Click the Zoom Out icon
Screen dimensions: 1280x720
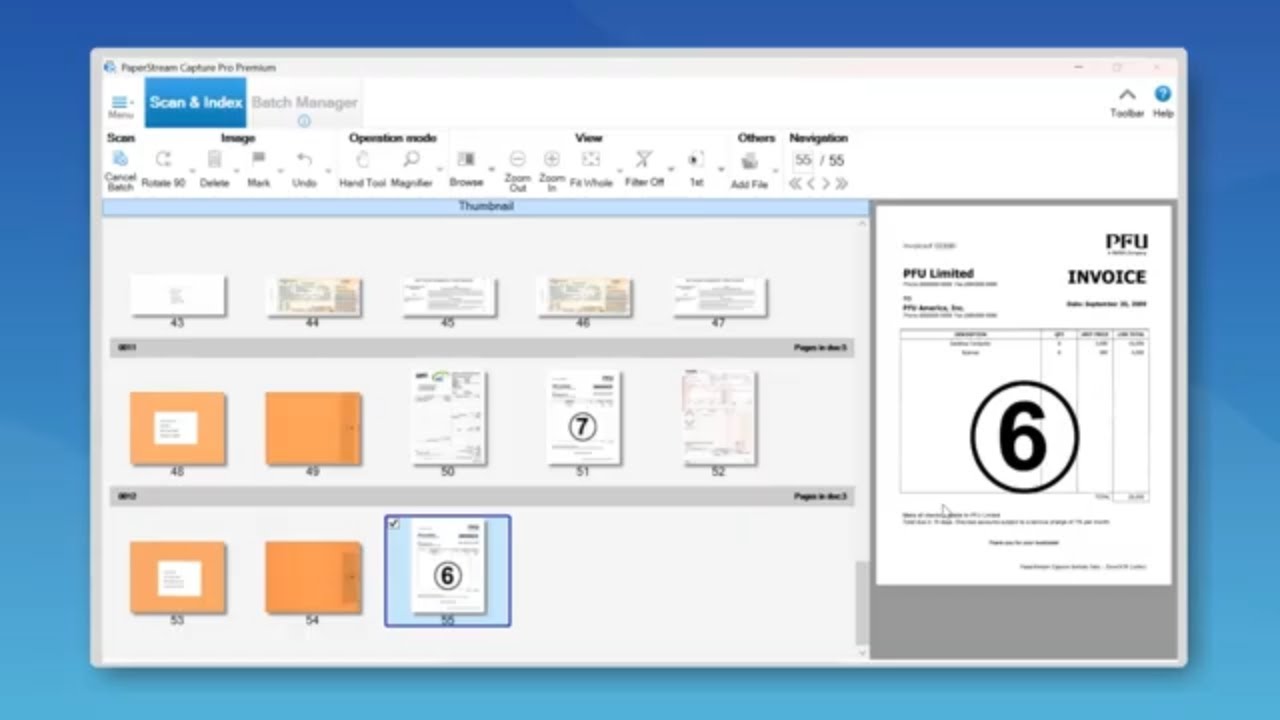517,159
